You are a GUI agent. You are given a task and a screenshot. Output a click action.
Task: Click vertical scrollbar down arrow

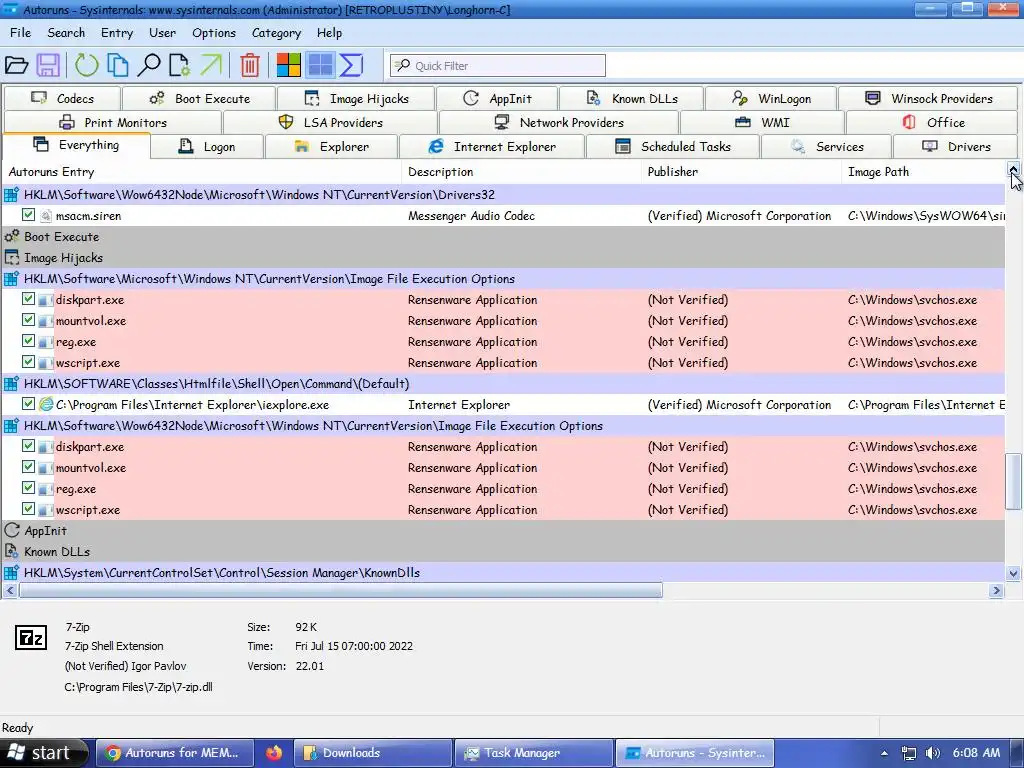pos(1014,573)
